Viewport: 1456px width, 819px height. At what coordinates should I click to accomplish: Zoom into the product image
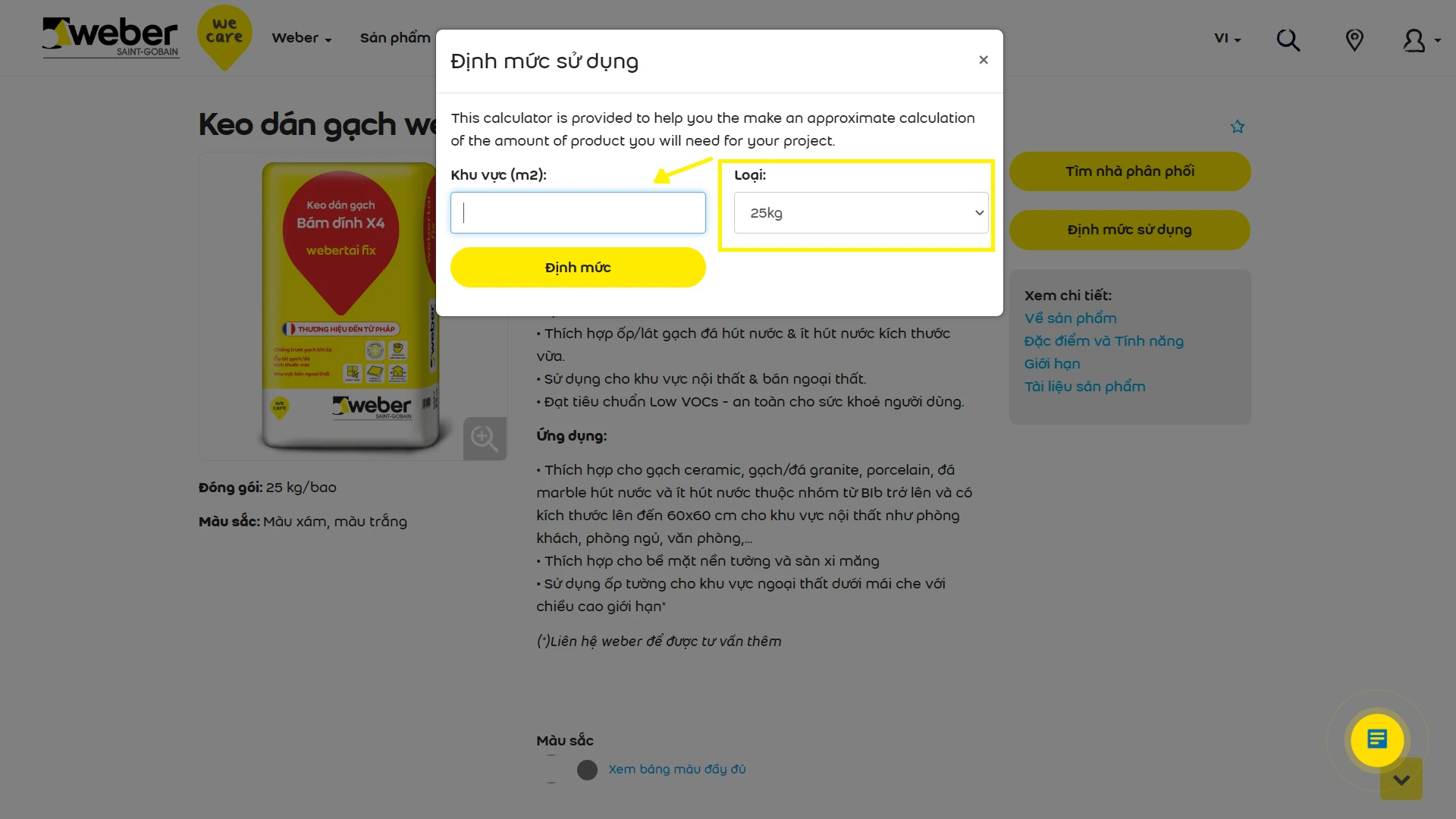485,438
